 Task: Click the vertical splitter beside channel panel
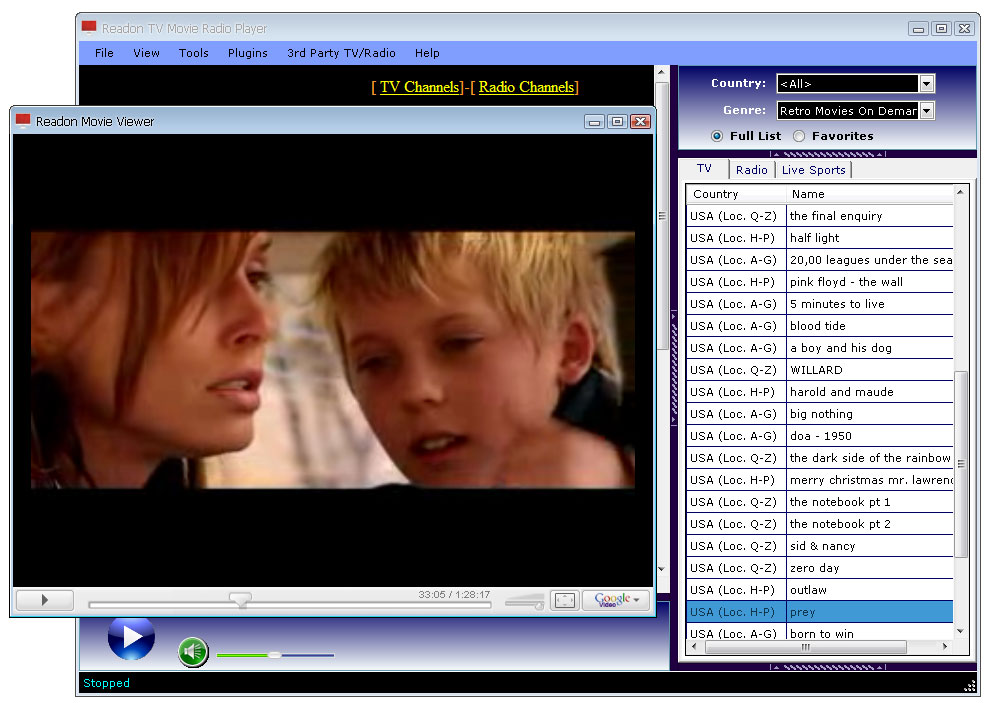(x=674, y=369)
